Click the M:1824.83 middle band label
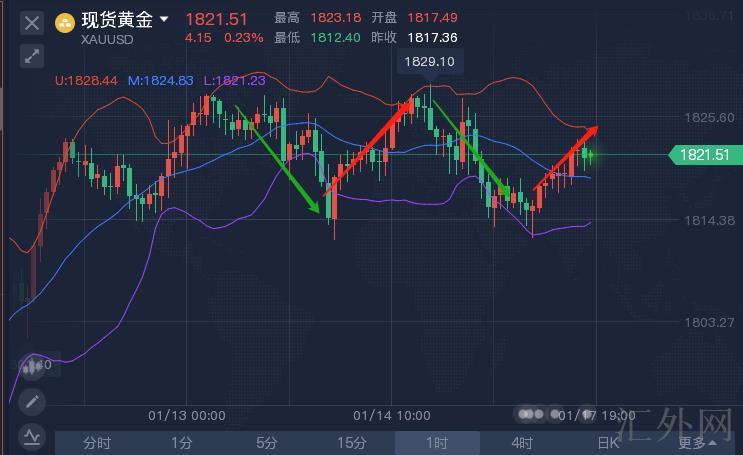The image size is (743, 455). 160,80
